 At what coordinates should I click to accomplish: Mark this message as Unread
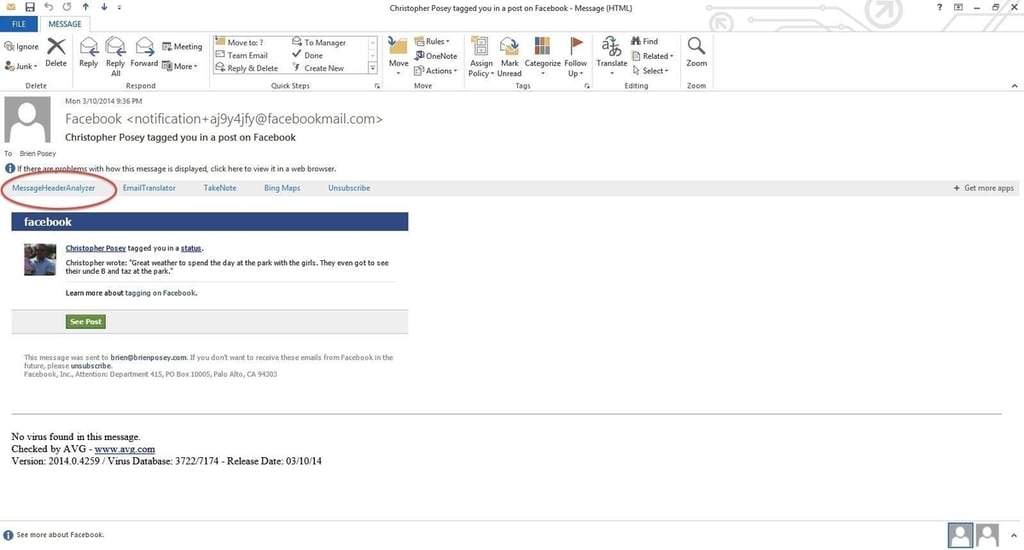tap(509, 57)
